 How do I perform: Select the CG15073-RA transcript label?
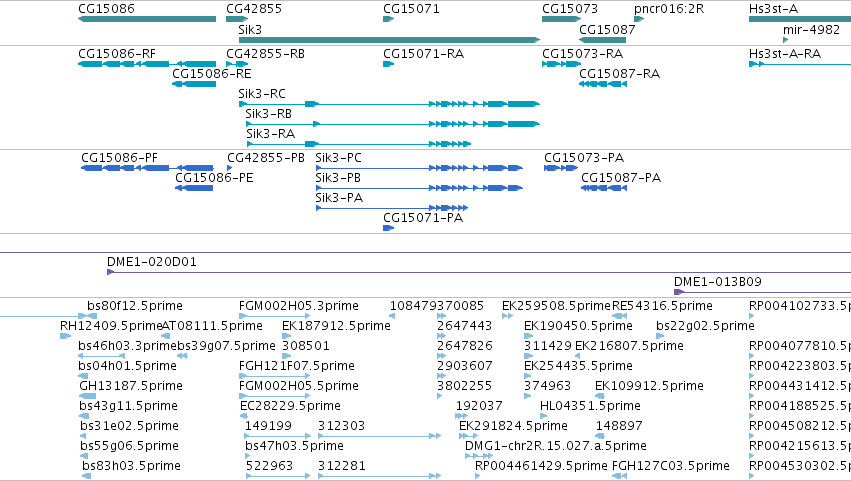(582, 54)
